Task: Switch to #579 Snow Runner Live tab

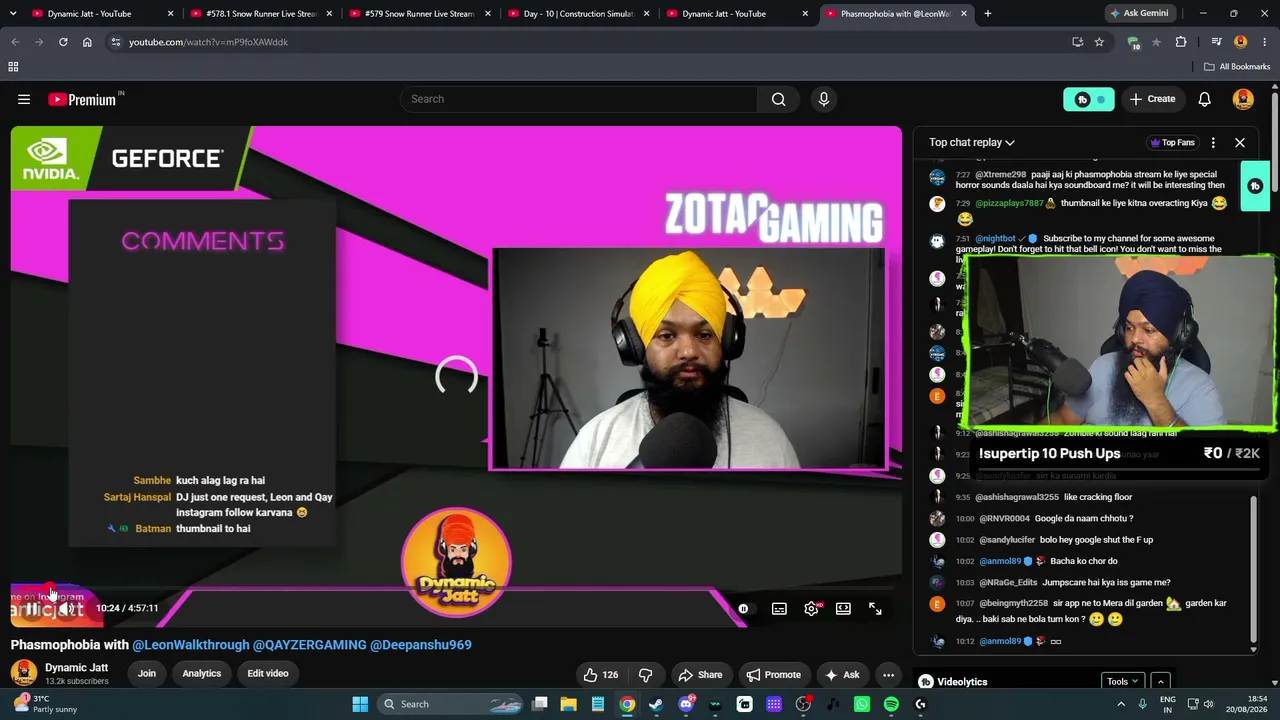Action: click(419, 14)
